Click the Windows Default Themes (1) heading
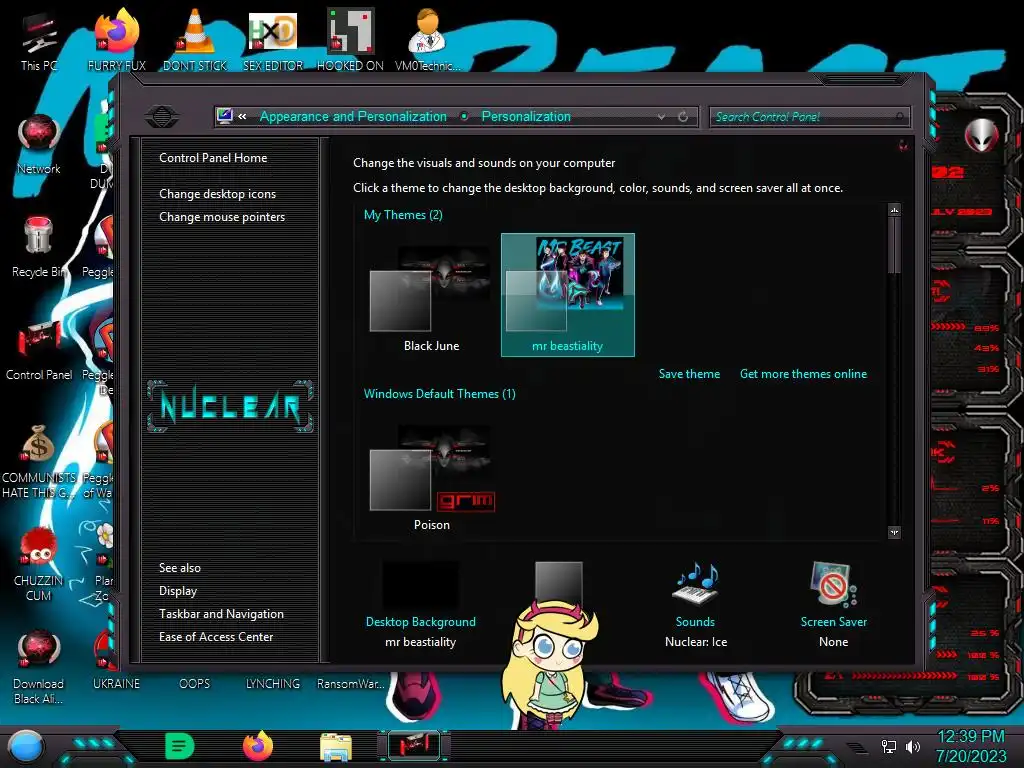 440,394
